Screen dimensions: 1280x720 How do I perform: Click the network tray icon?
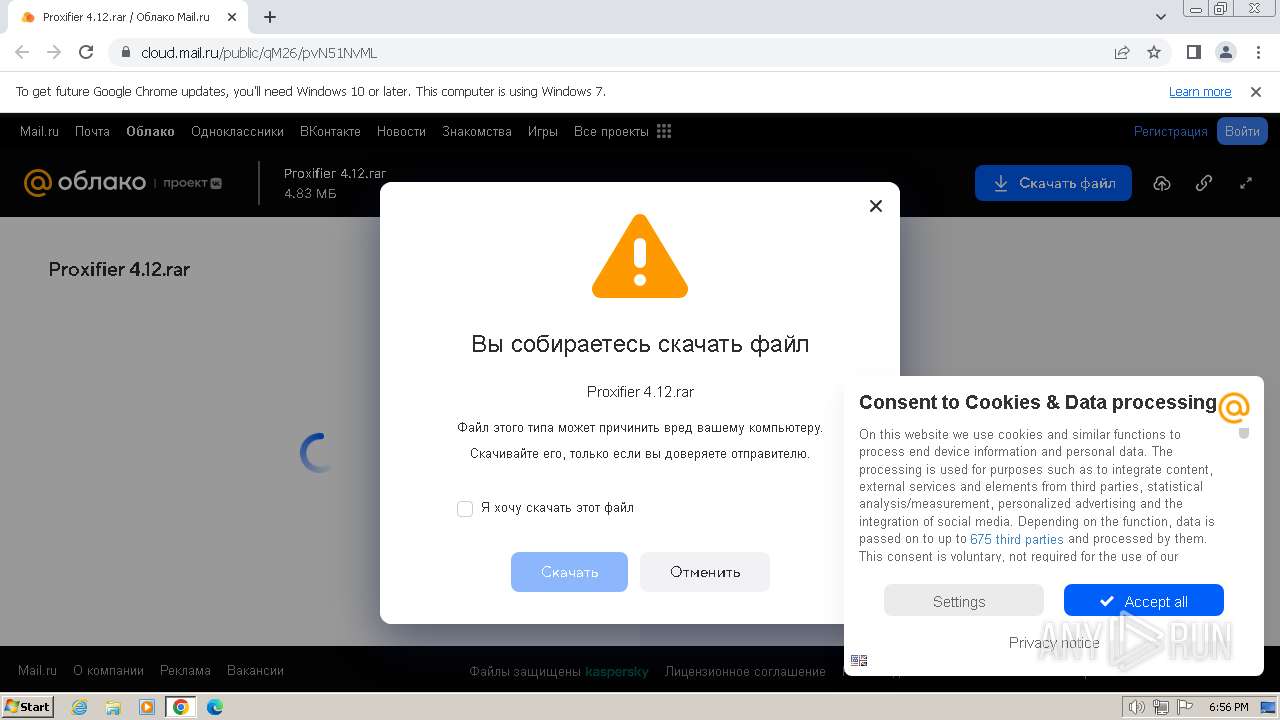click(1160, 707)
